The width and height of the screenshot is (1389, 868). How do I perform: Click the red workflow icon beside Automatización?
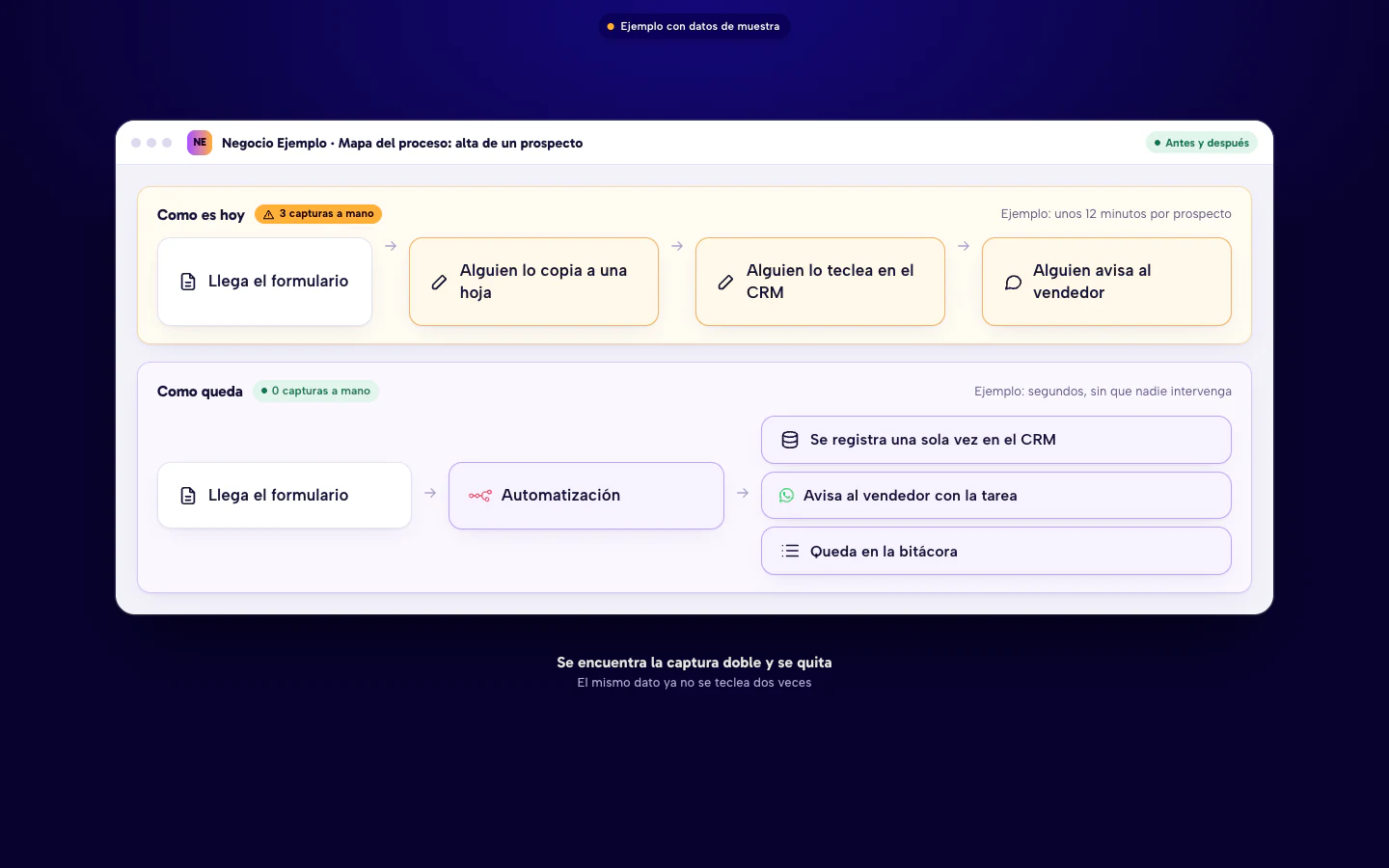click(480, 496)
